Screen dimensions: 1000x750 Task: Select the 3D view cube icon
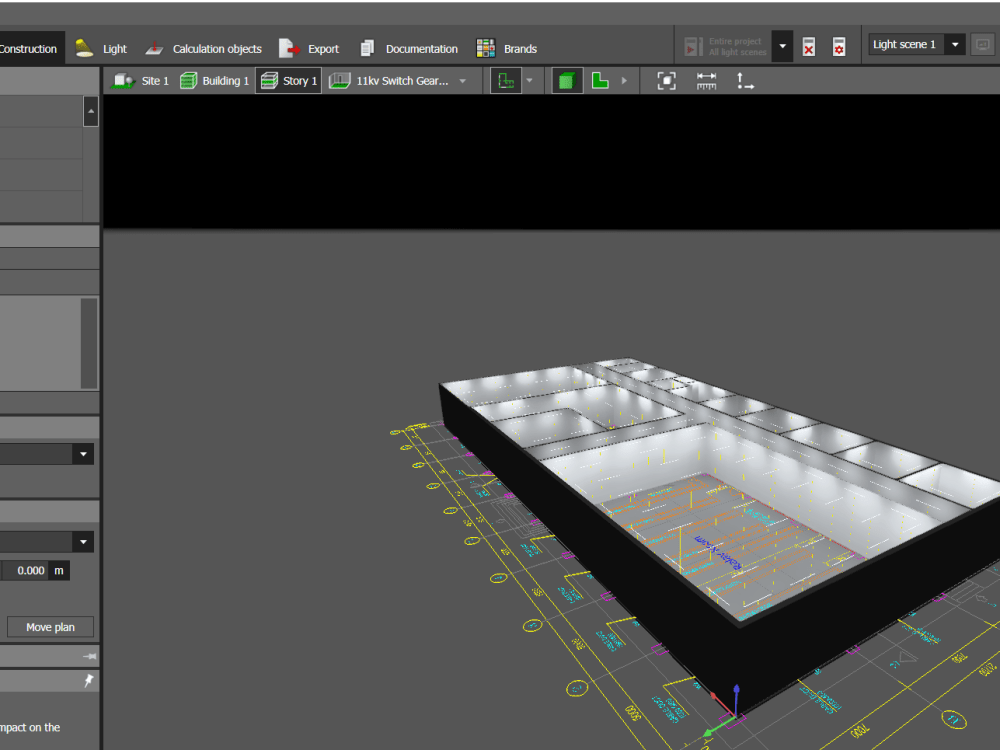click(567, 80)
